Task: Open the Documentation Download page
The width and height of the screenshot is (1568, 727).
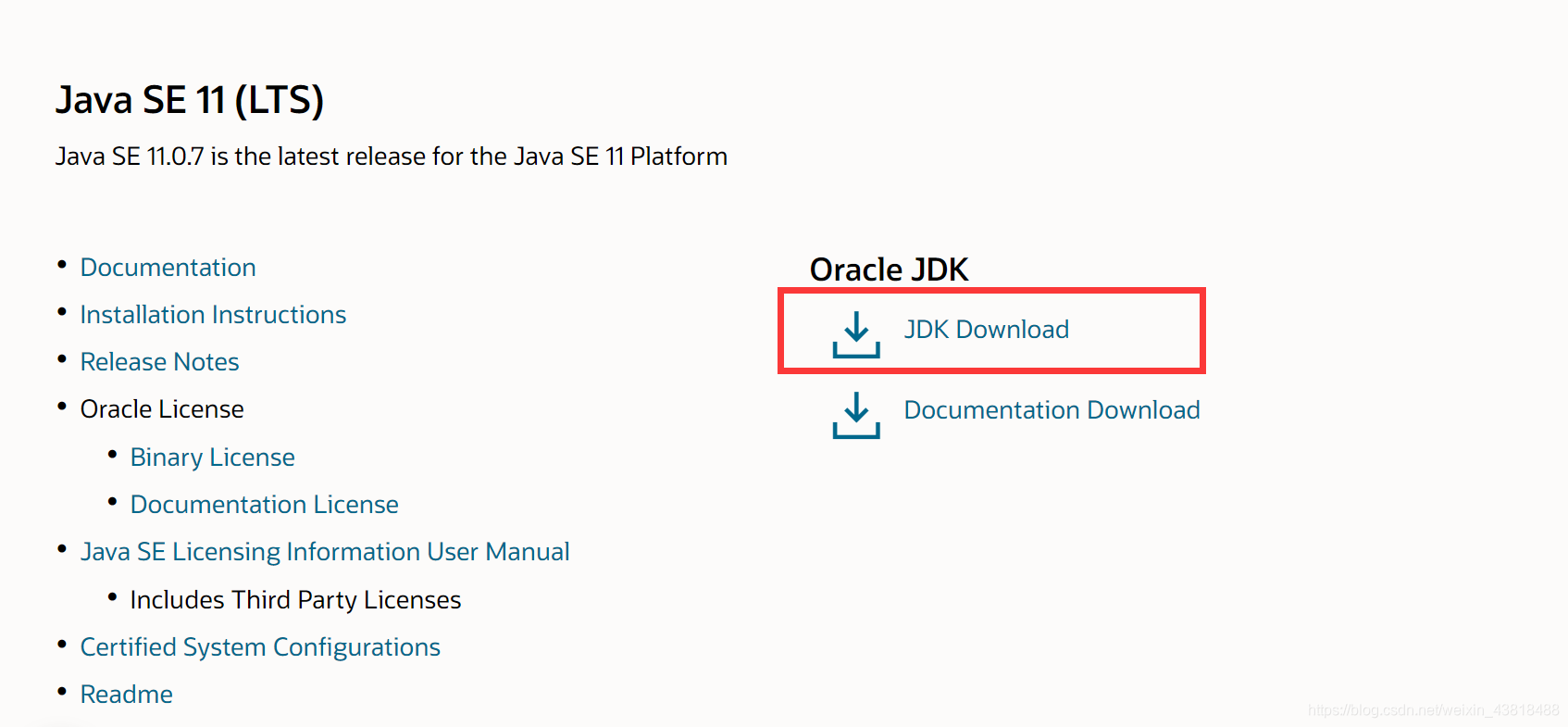Action: [1052, 409]
